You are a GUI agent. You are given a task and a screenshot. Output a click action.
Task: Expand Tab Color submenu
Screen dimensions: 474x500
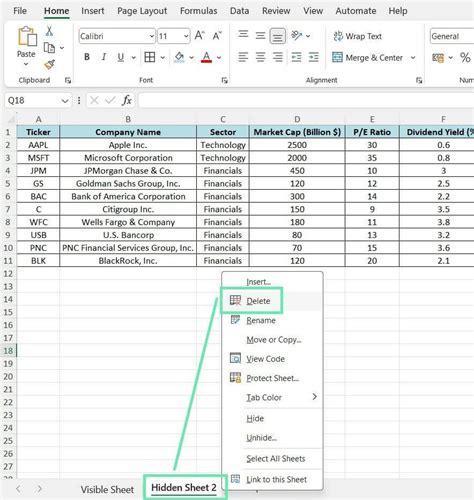click(272, 397)
